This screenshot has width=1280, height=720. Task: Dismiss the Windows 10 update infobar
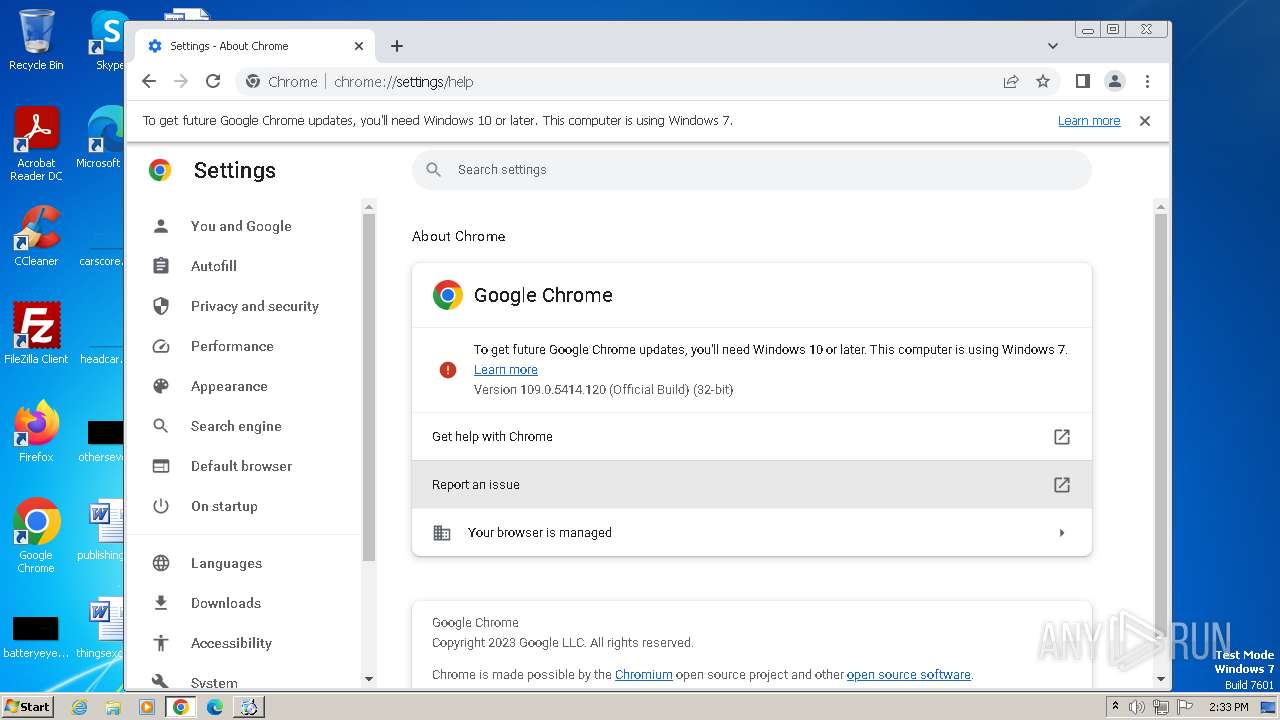click(1145, 121)
